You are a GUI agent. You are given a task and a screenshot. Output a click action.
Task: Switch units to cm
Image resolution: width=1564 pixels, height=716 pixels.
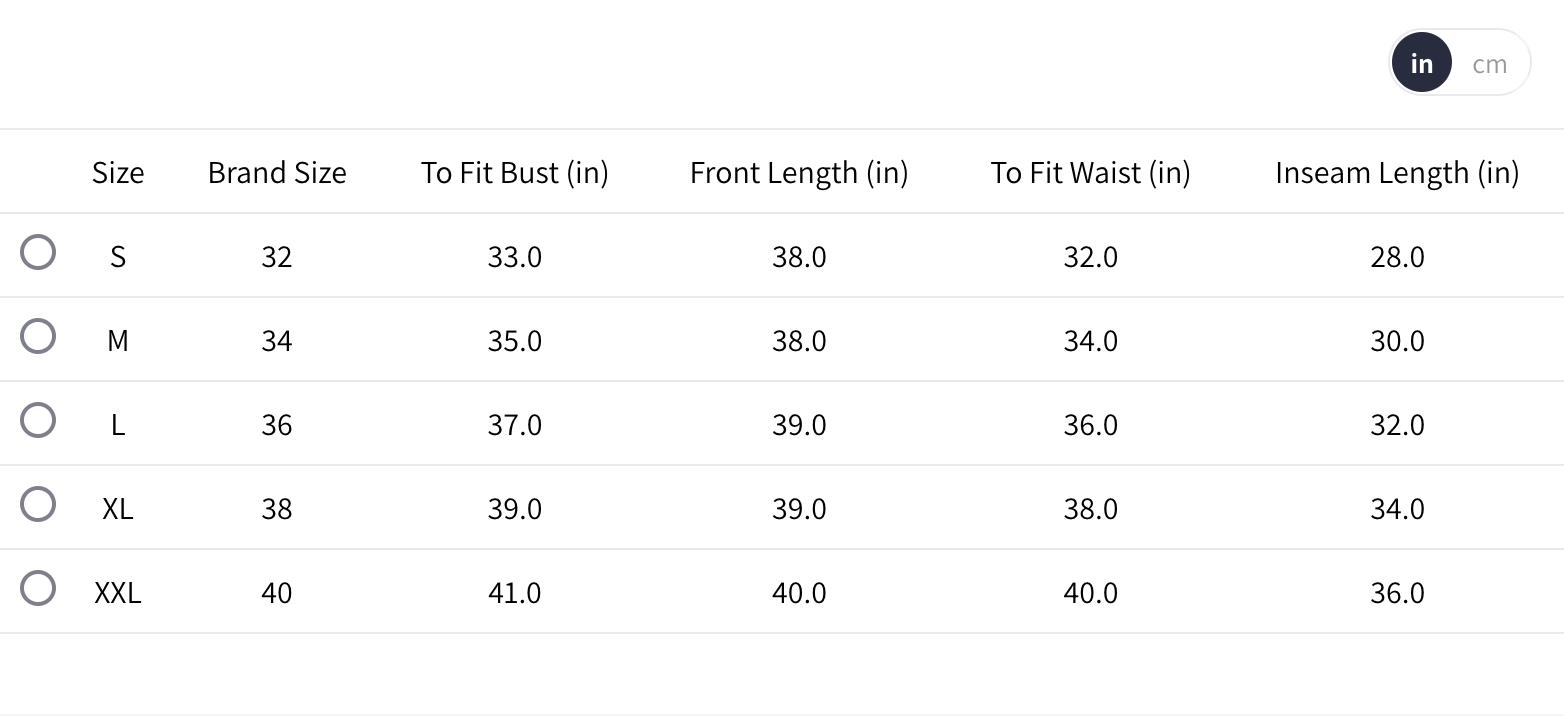[x=1489, y=64]
